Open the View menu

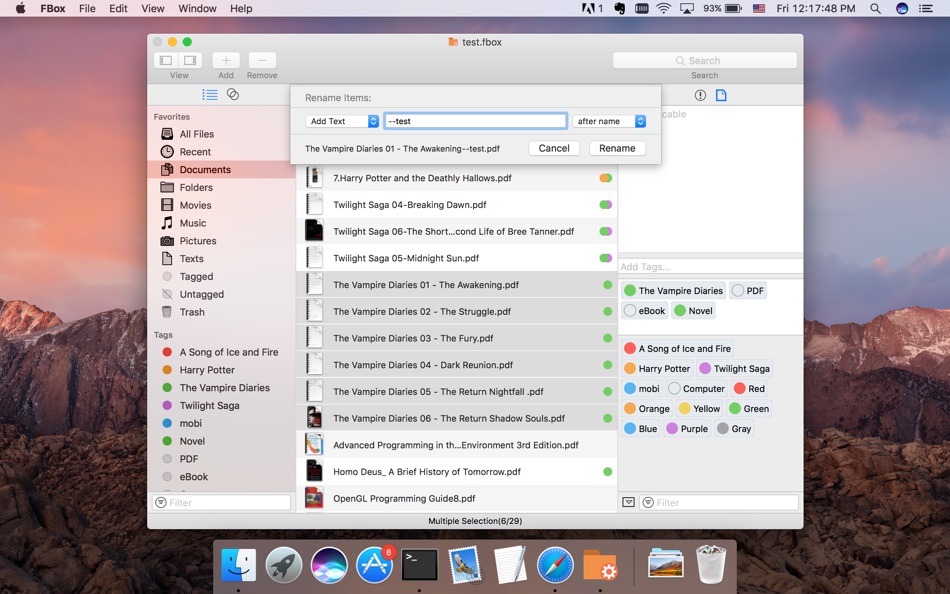click(x=153, y=8)
